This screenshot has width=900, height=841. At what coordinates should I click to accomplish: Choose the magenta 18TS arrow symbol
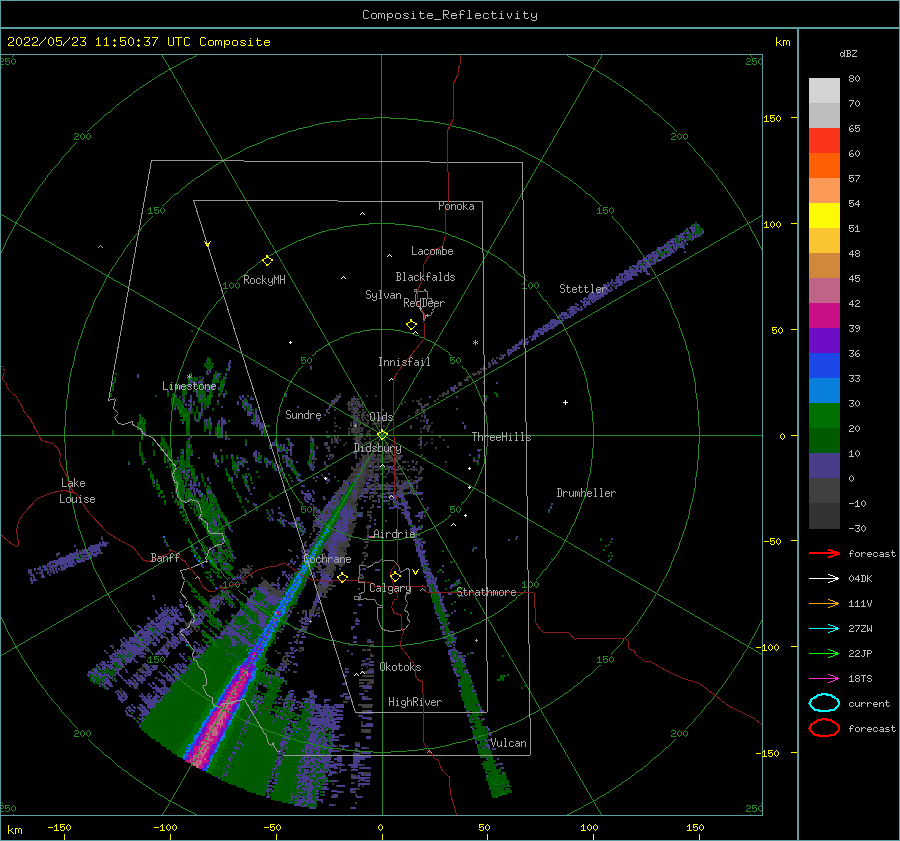[x=824, y=679]
